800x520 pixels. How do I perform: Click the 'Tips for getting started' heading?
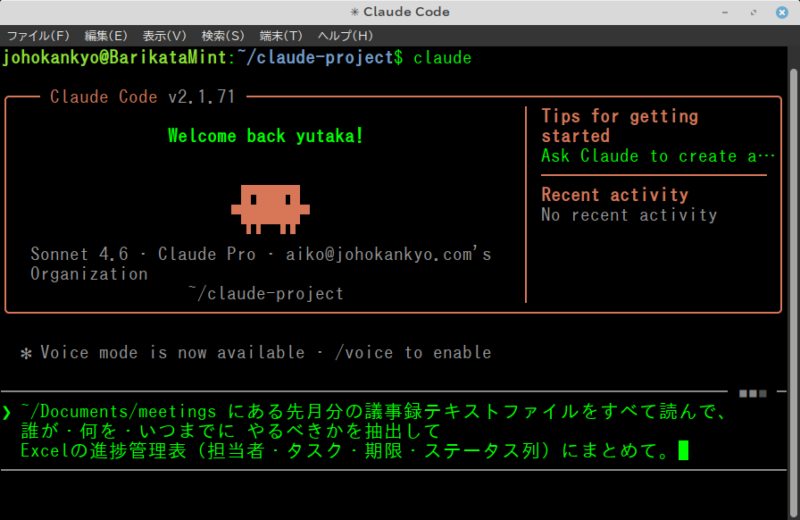click(x=619, y=126)
